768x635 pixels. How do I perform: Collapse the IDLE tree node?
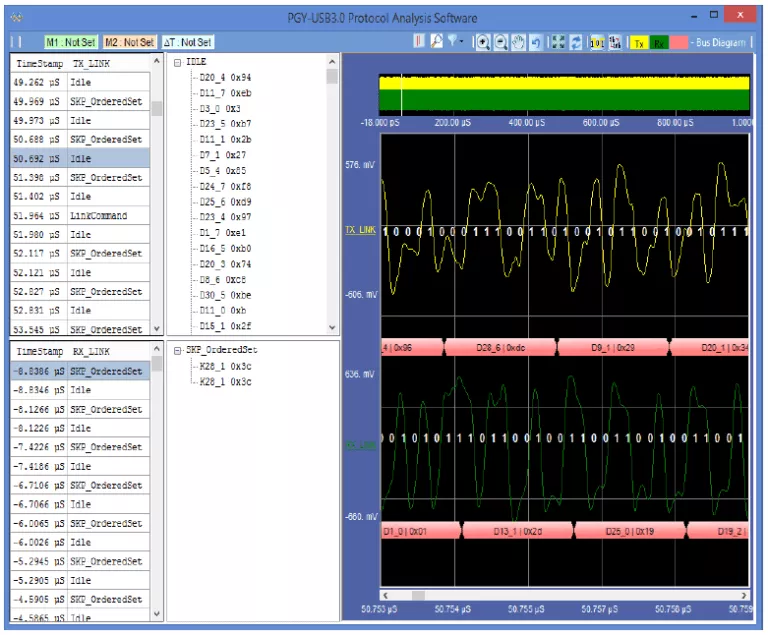pyautogui.click(x=177, y=62)
